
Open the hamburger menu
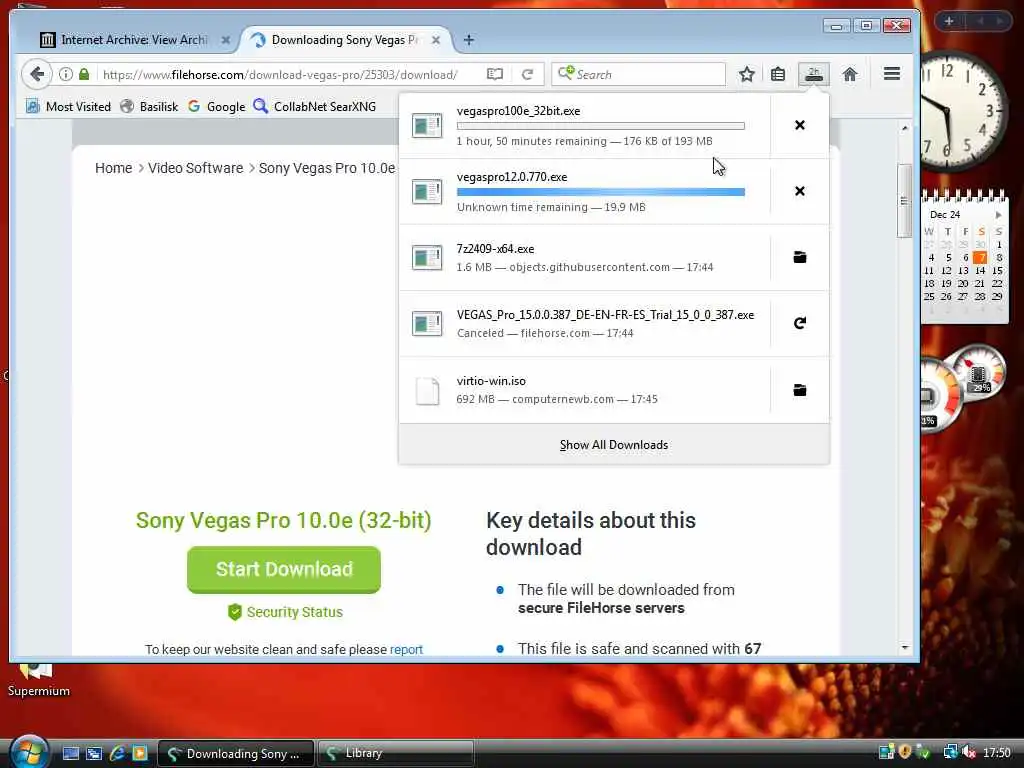[x=892, y=74]
